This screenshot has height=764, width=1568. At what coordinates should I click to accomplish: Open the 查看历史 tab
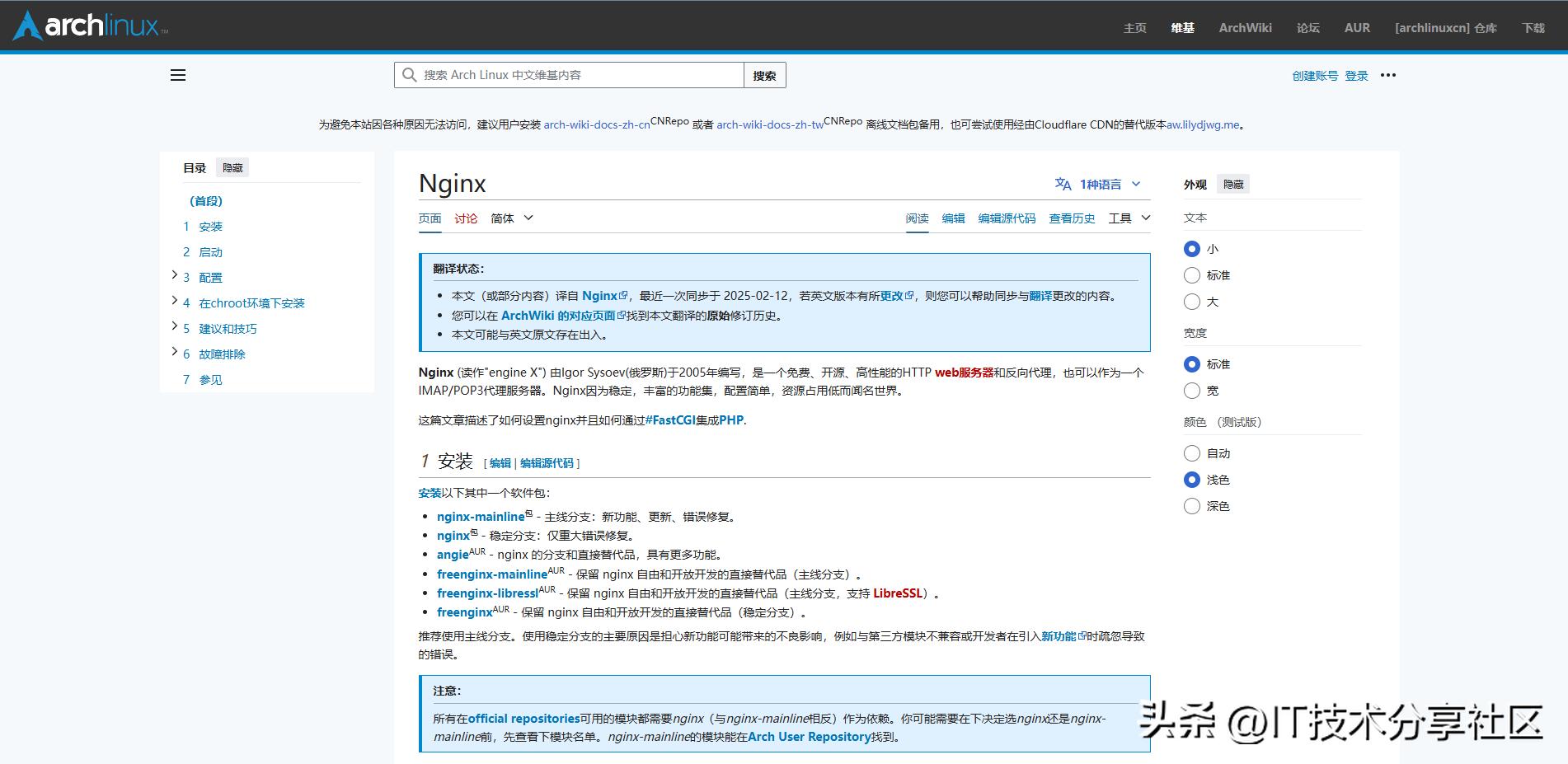pyautogui.click(x=1072, y=218)
